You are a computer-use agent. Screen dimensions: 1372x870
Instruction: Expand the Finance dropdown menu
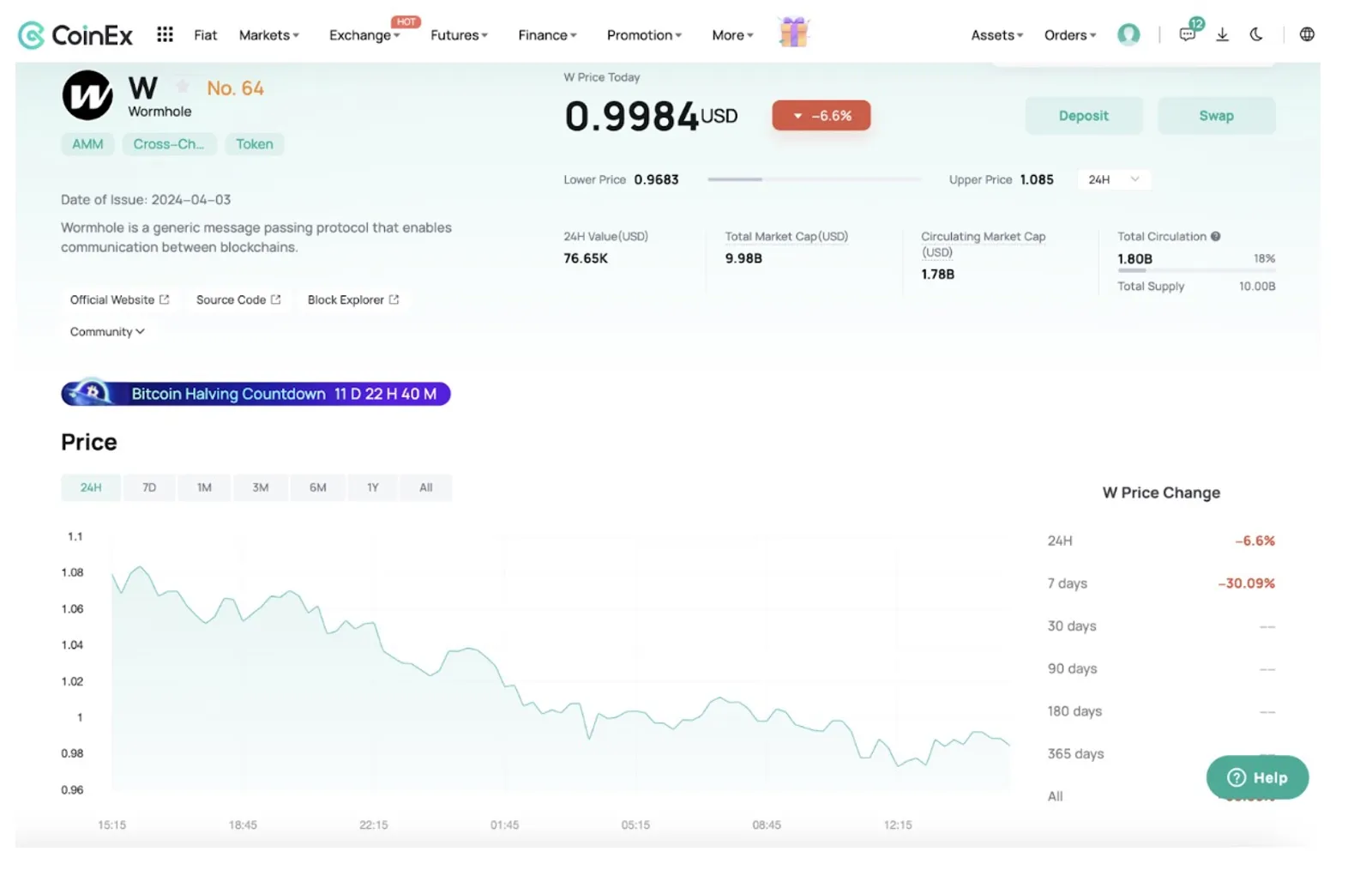pos(547,35)
